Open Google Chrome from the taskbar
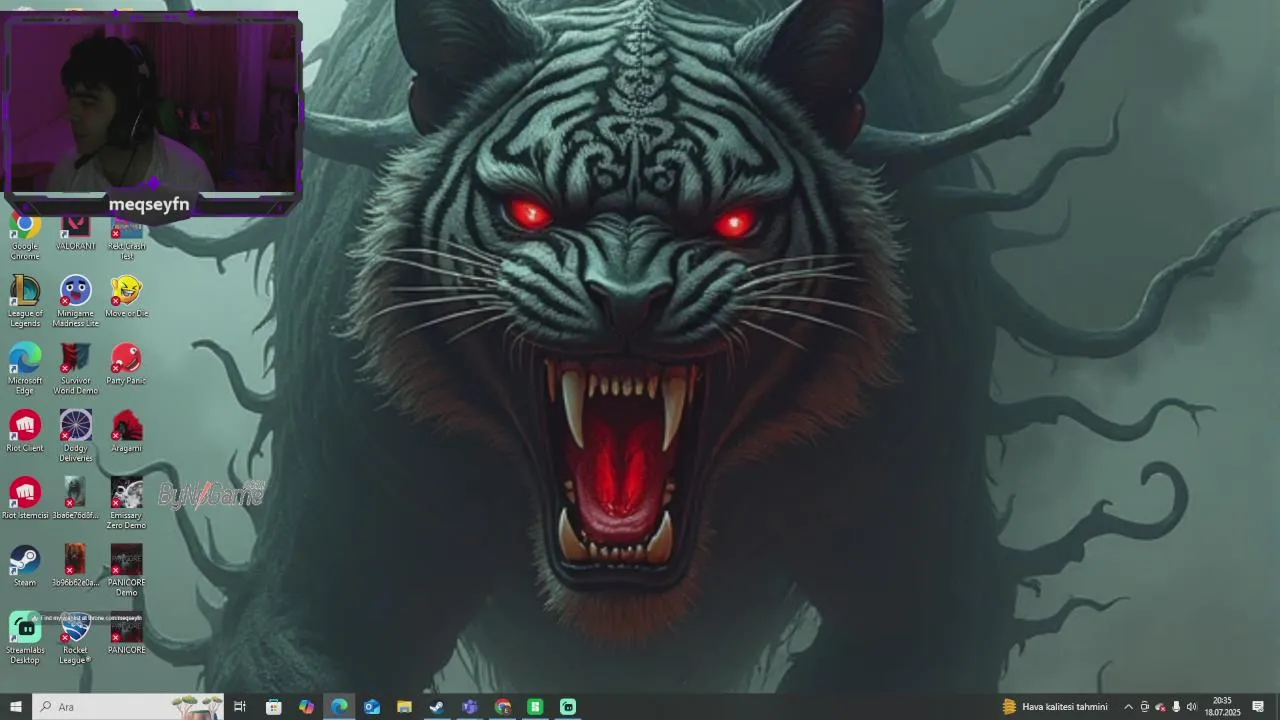Screen dimensions: 1280x720 503,707
